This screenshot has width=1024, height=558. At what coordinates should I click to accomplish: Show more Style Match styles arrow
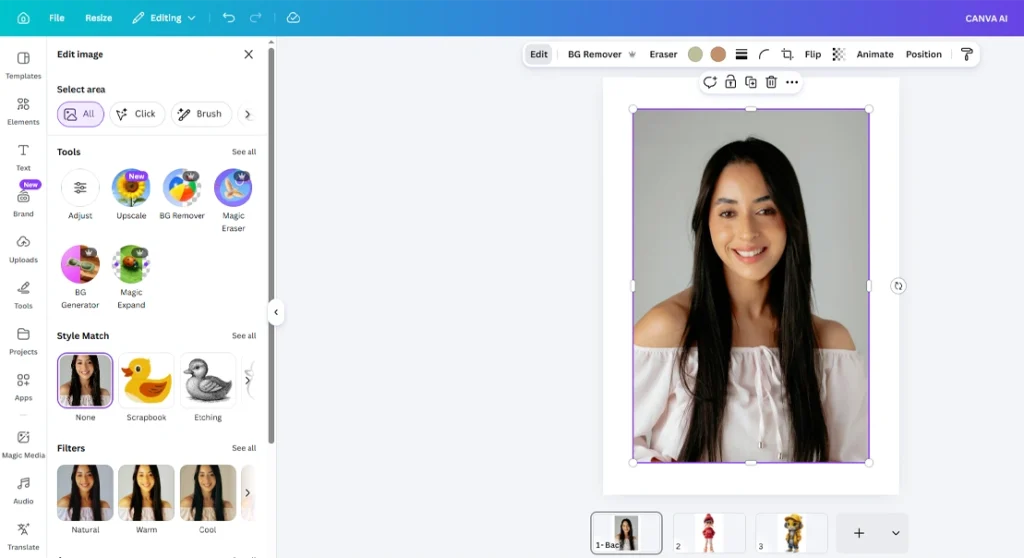pyautogui.click(x=248, y=380)
